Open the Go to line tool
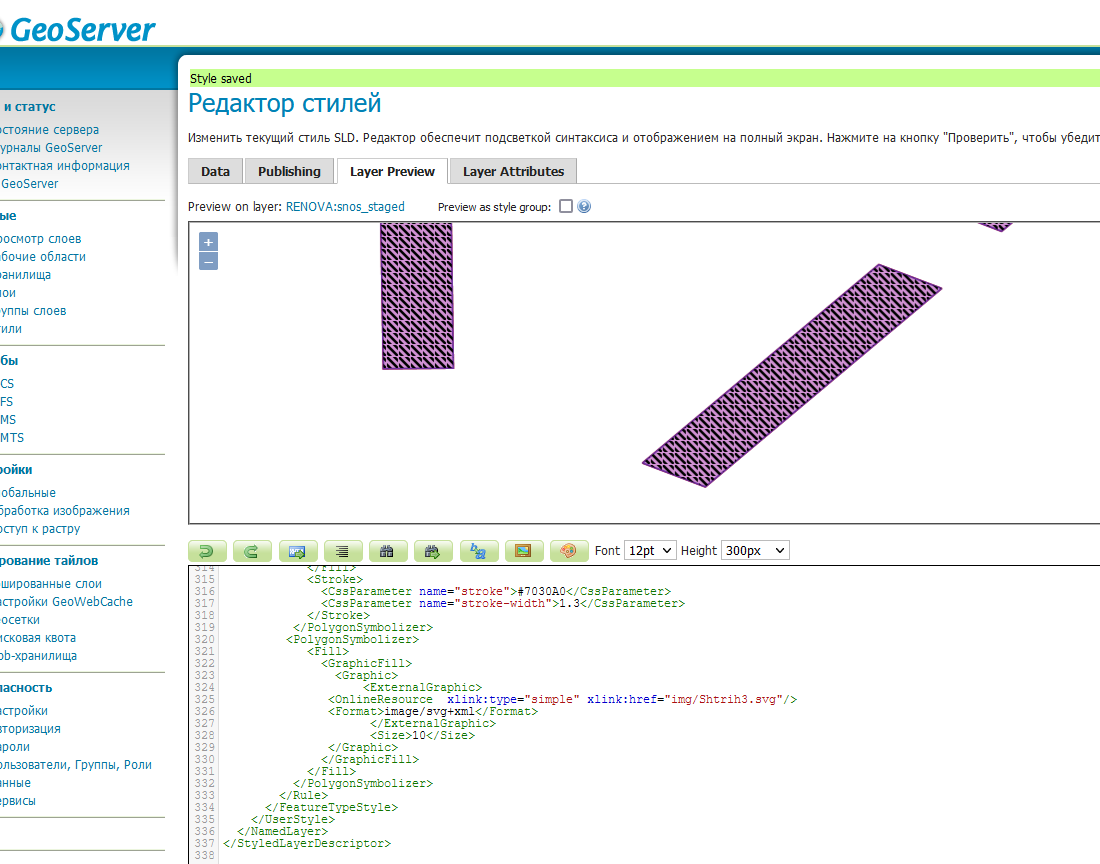Screen dimensions: 1100x864 point(297,551)
